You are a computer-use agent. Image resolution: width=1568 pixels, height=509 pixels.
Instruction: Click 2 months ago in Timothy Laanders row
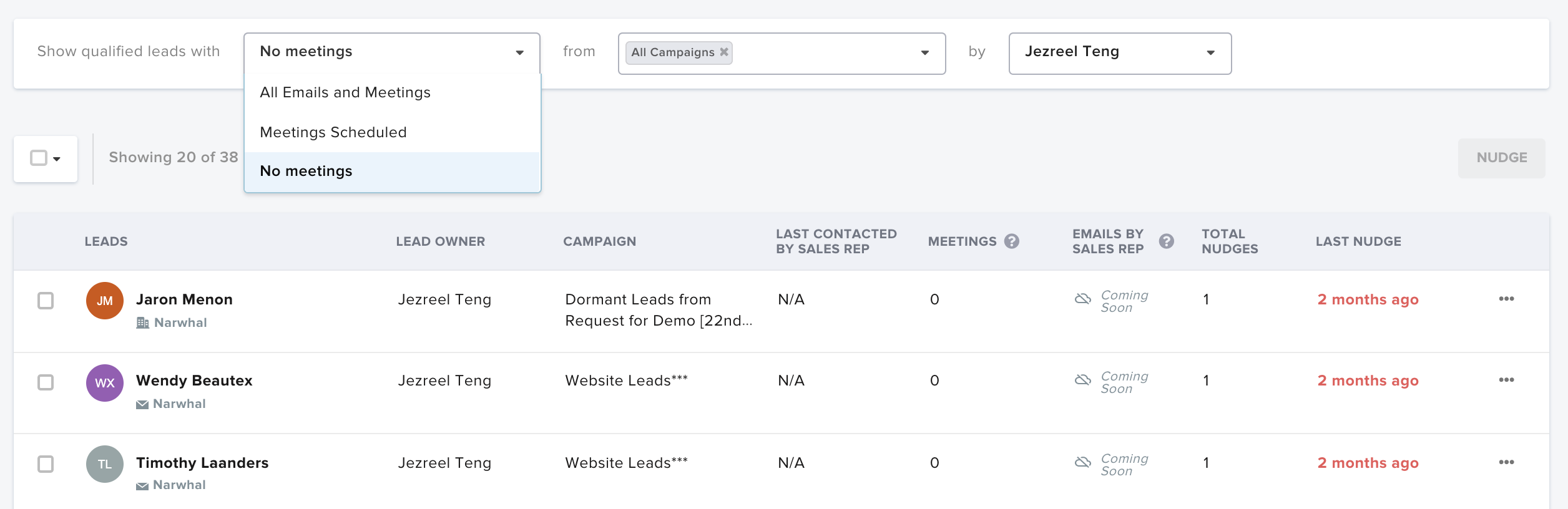(1368, 463)
